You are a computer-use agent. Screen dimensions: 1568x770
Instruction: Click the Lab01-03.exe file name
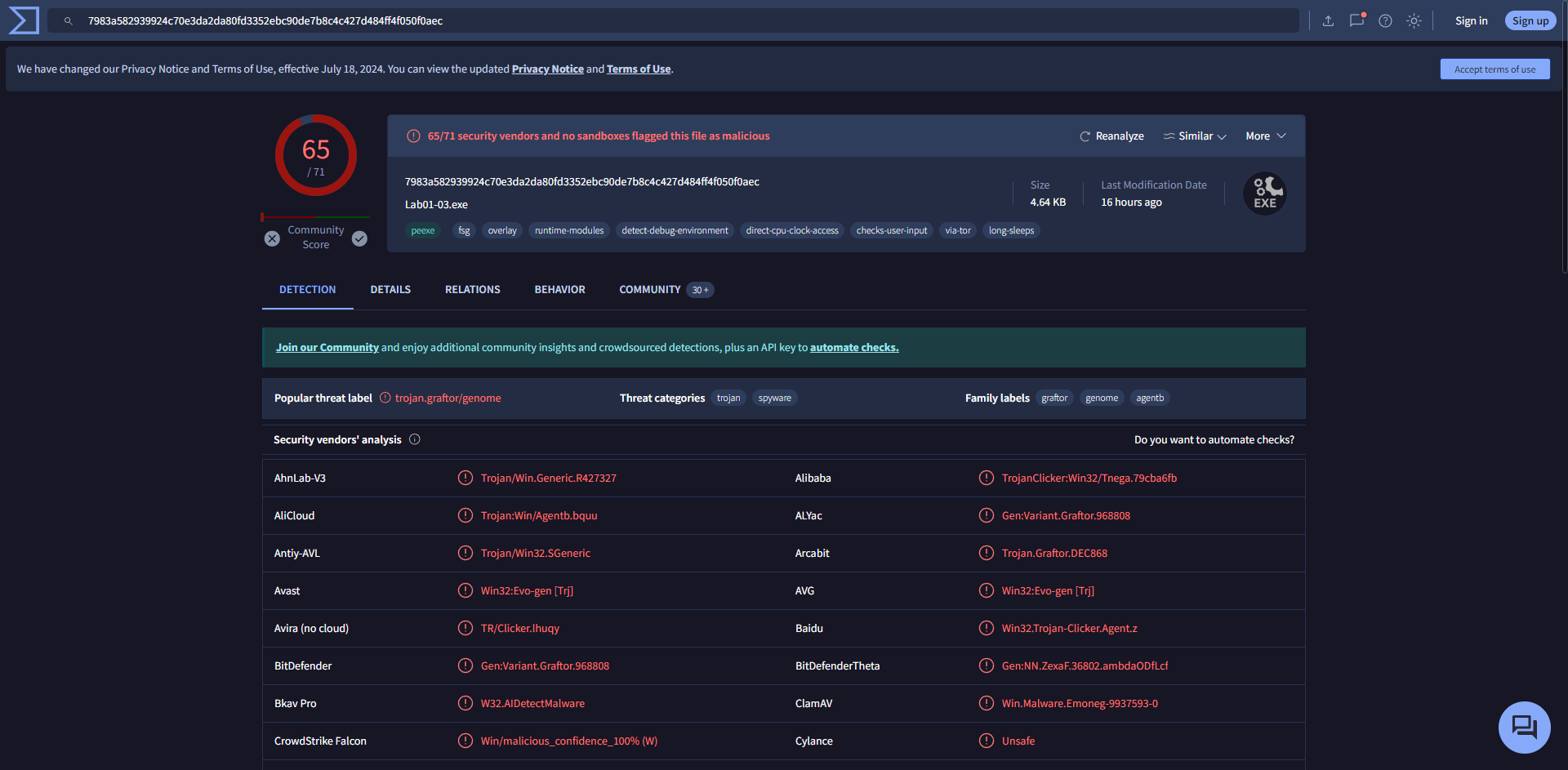(436, 205)
